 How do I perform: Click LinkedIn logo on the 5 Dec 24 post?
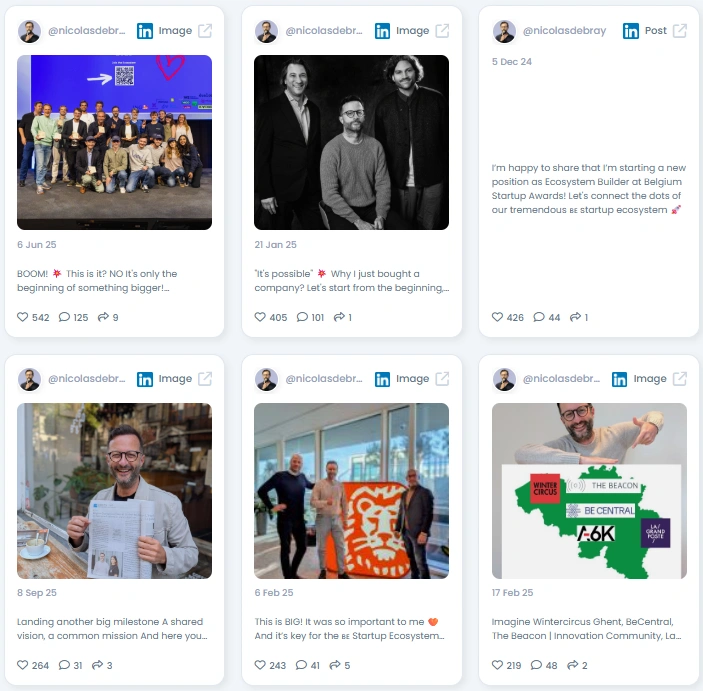click(x=630, y=31)
